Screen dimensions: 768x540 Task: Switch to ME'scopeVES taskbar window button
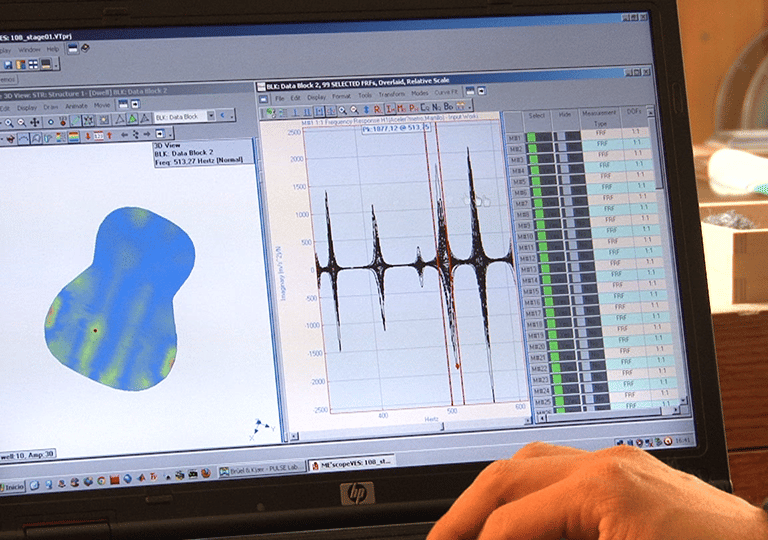[351, 464]
